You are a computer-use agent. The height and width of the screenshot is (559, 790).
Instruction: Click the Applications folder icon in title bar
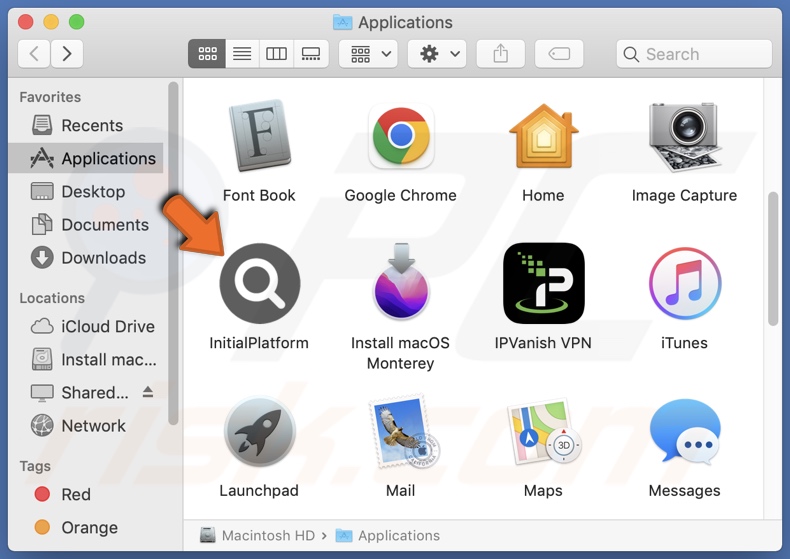pyautogui.click(x=343, y=22)
